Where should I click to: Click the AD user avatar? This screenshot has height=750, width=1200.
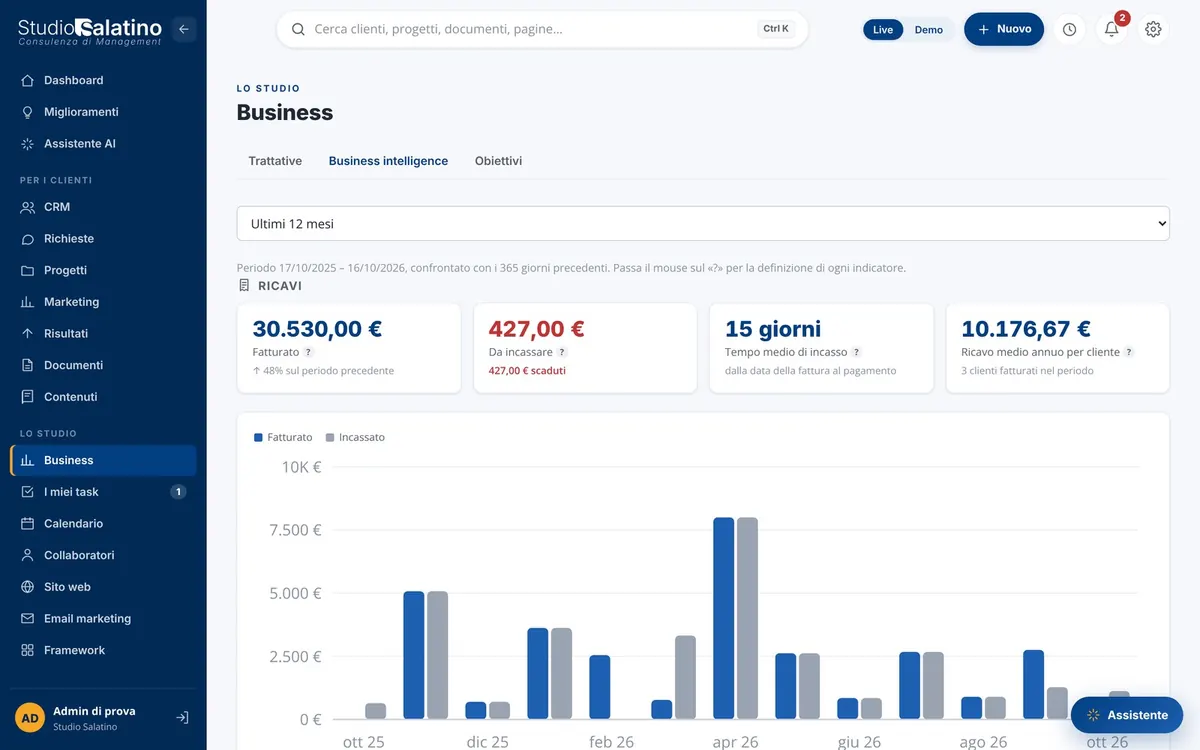(x=30, y=718)
